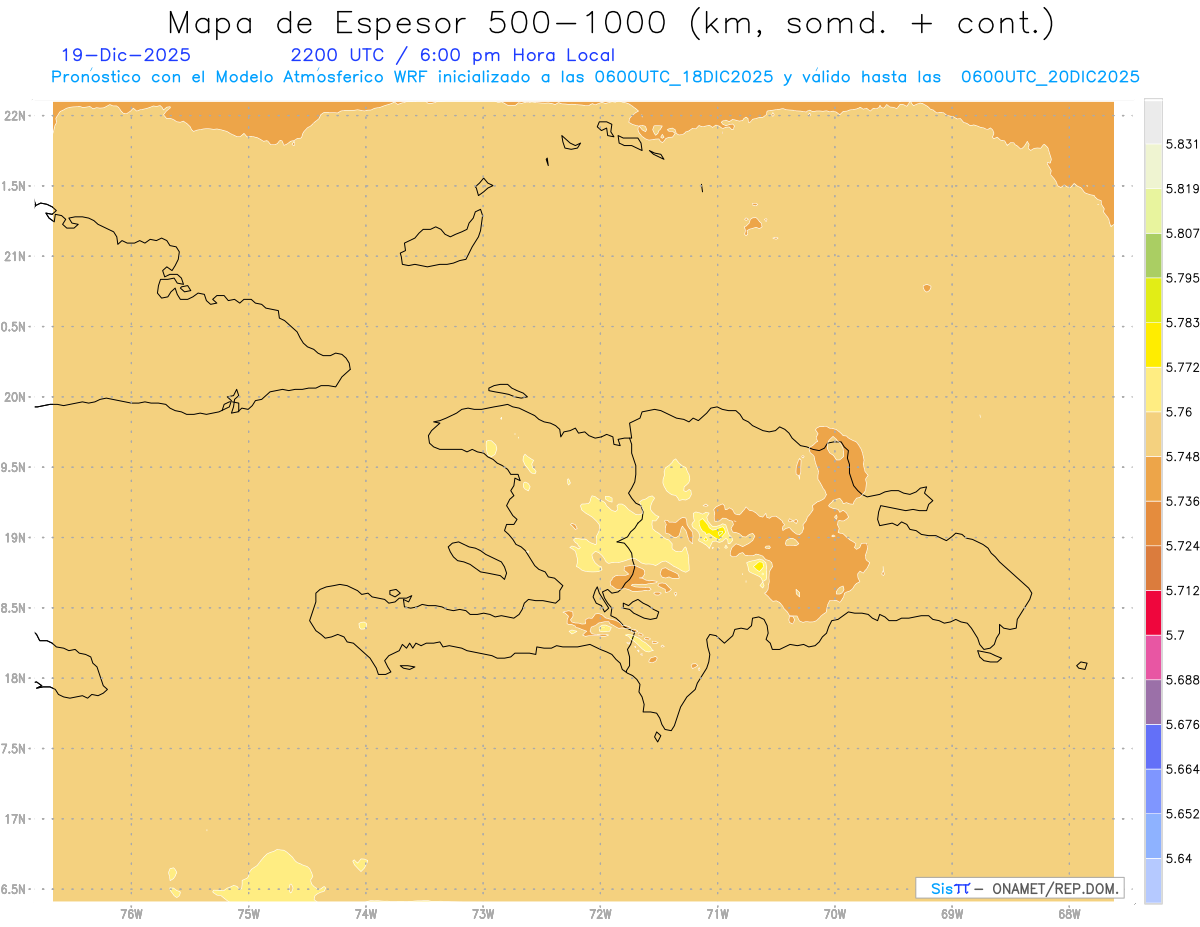
Task: Click the green legend swatch between 5.807 and 5.795
Action: pos(1153,255)
